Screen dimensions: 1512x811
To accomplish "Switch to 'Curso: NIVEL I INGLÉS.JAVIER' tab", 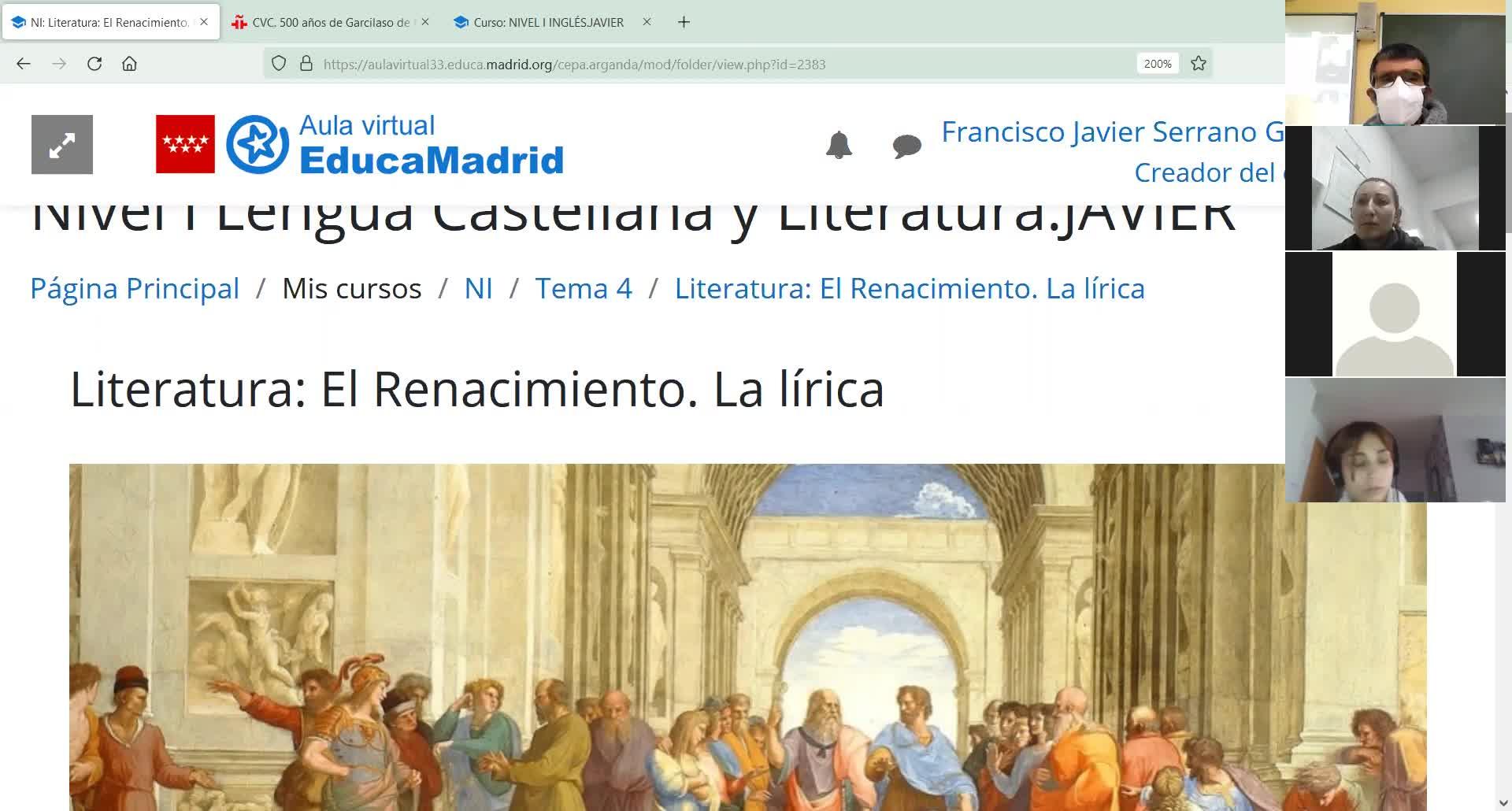I will 553,22.
